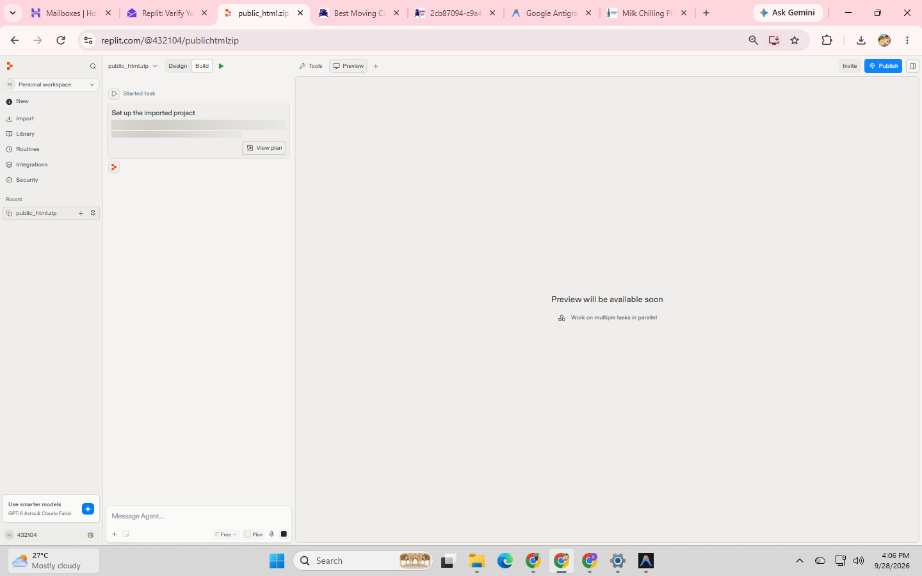922x576 pixels.
Task: Open the model selector dropdown in message box
Action: coord(225,534)
